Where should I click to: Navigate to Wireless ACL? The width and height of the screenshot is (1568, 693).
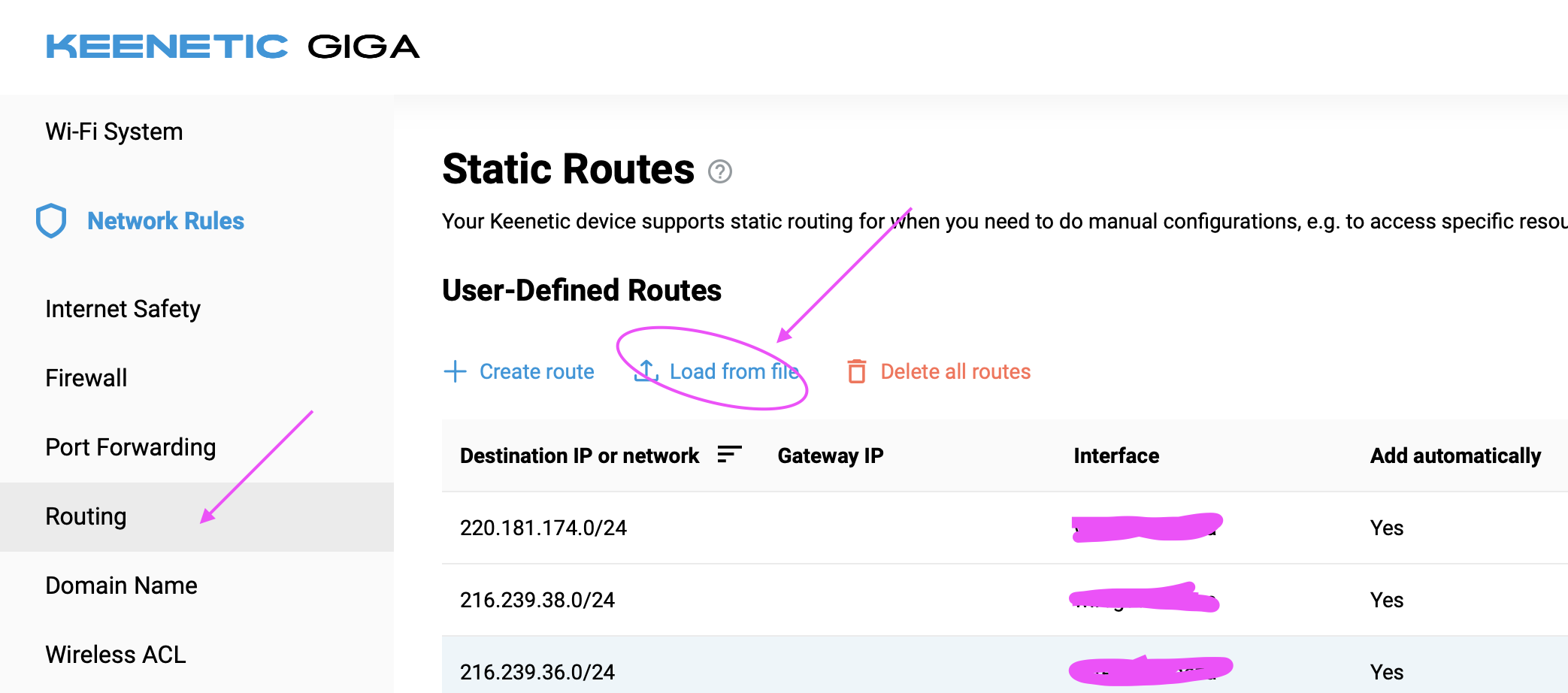[115, 655]
